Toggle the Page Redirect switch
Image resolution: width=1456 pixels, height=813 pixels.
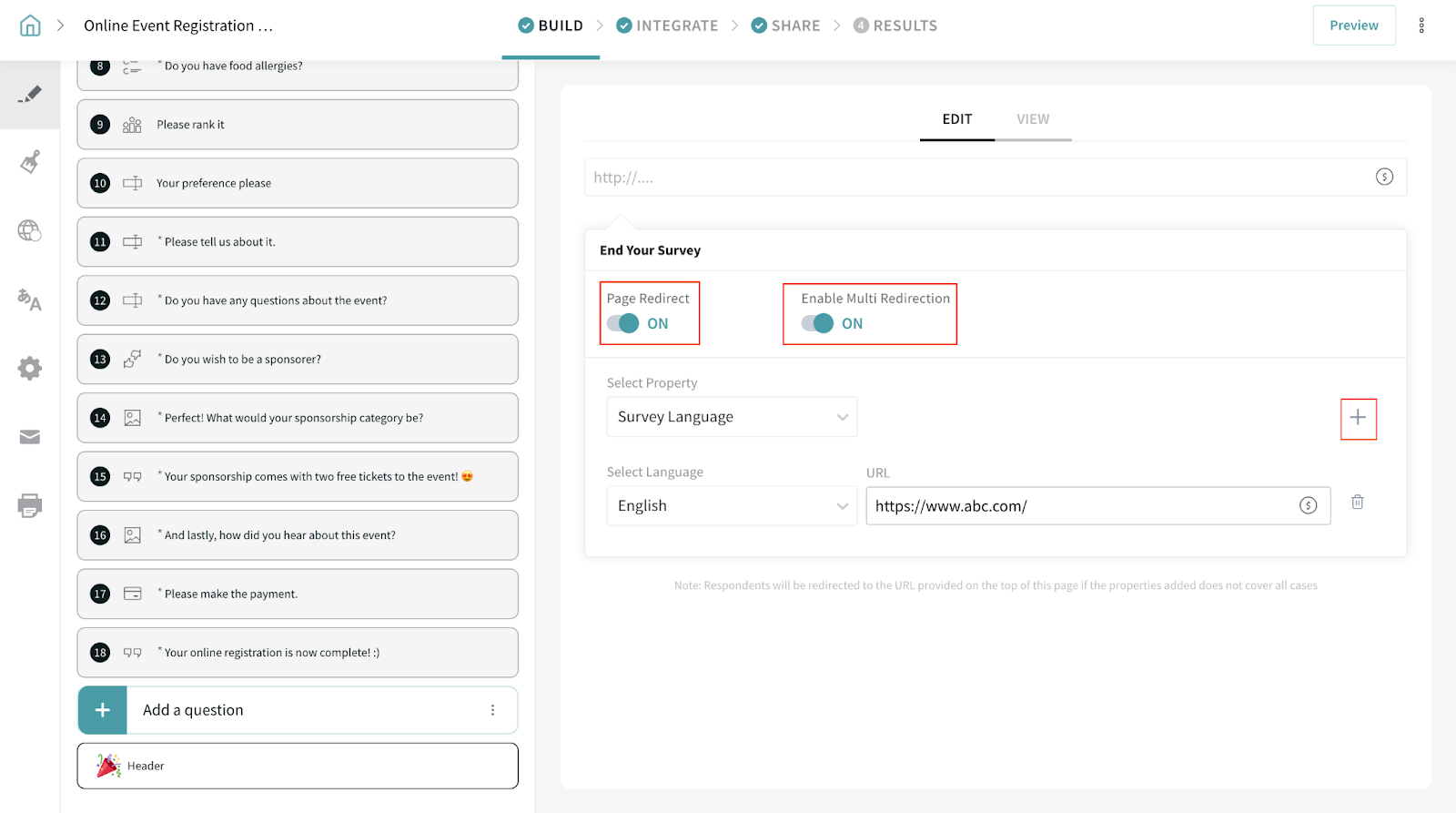coord(623,324)
